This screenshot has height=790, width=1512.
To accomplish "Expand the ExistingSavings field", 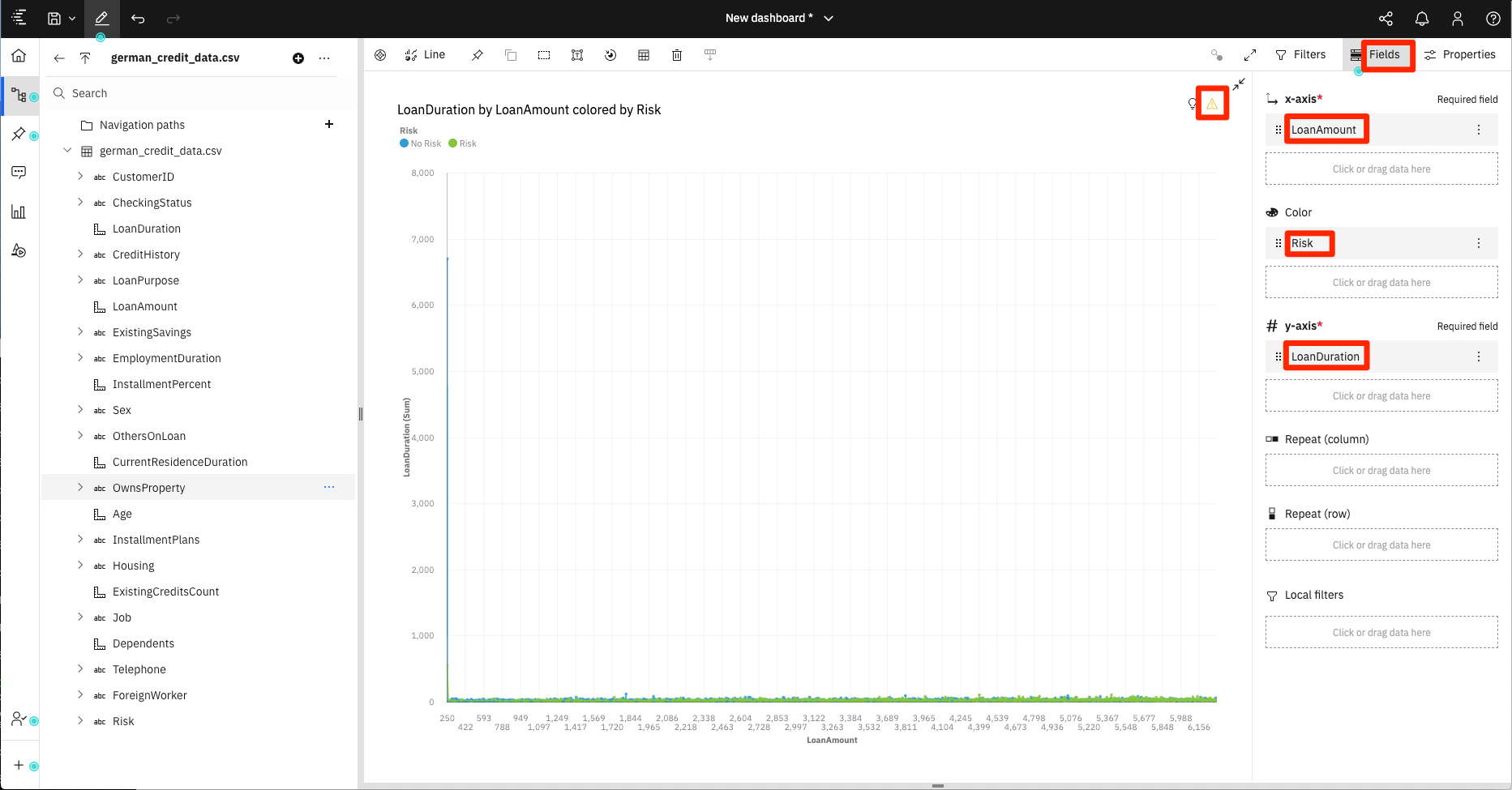I will click(79, 331).
